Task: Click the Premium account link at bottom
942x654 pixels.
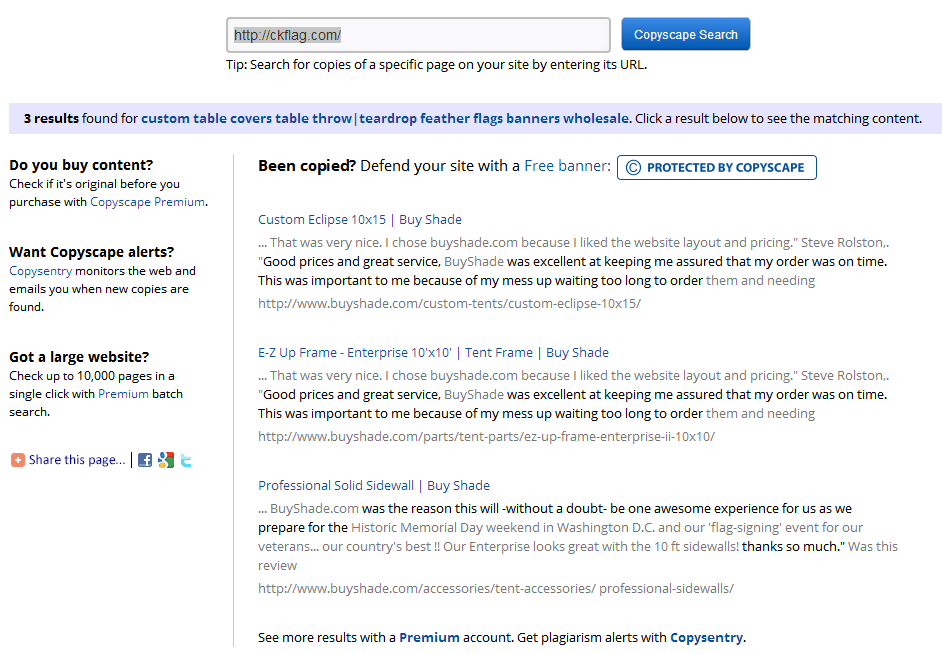Action: tap(429, 637)
